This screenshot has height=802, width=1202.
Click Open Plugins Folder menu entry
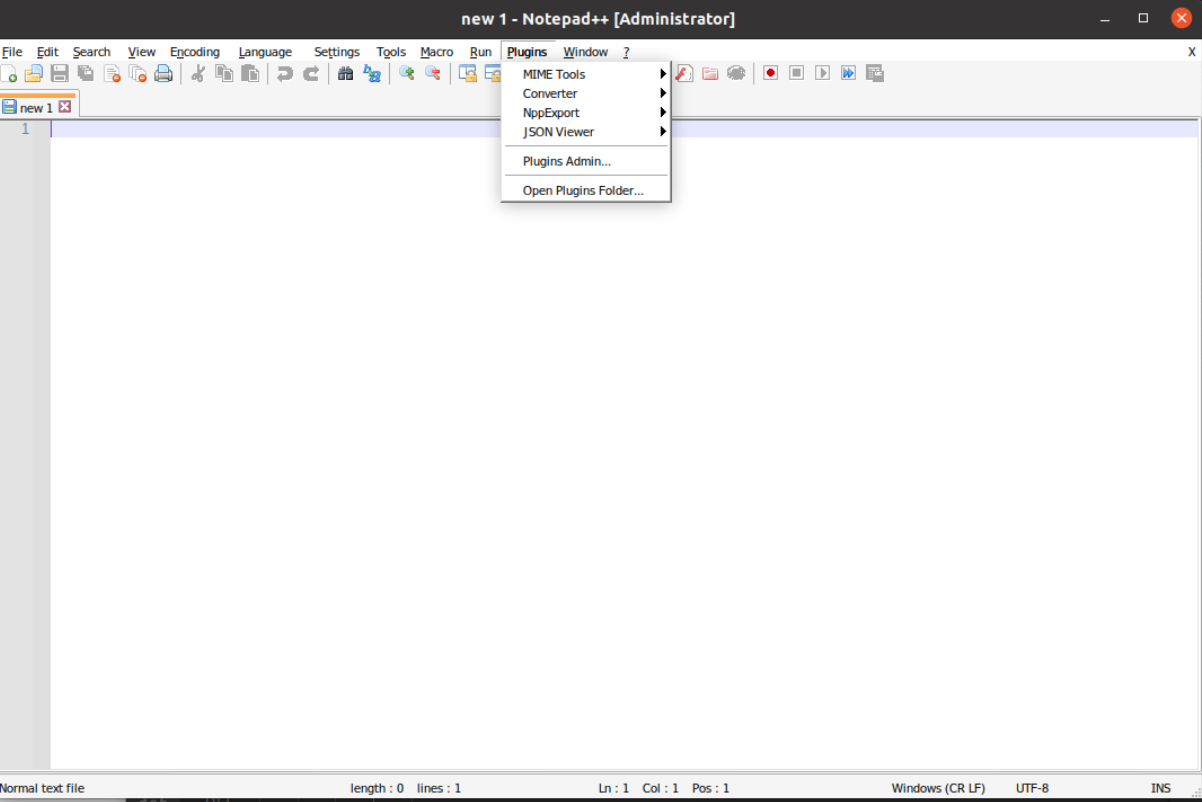[583, 190]
